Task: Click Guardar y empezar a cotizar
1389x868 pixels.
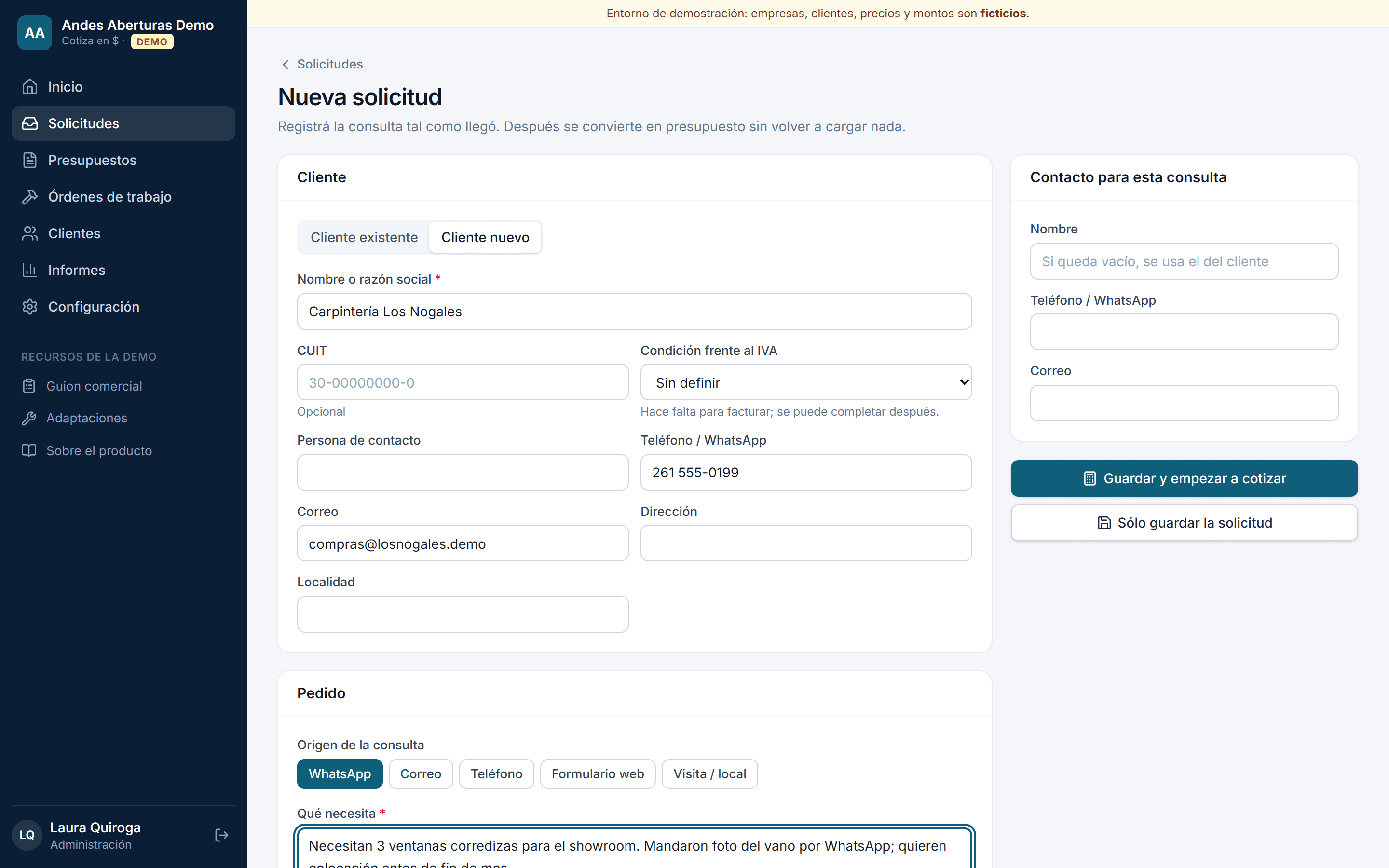Action: tap(1184, 478)
